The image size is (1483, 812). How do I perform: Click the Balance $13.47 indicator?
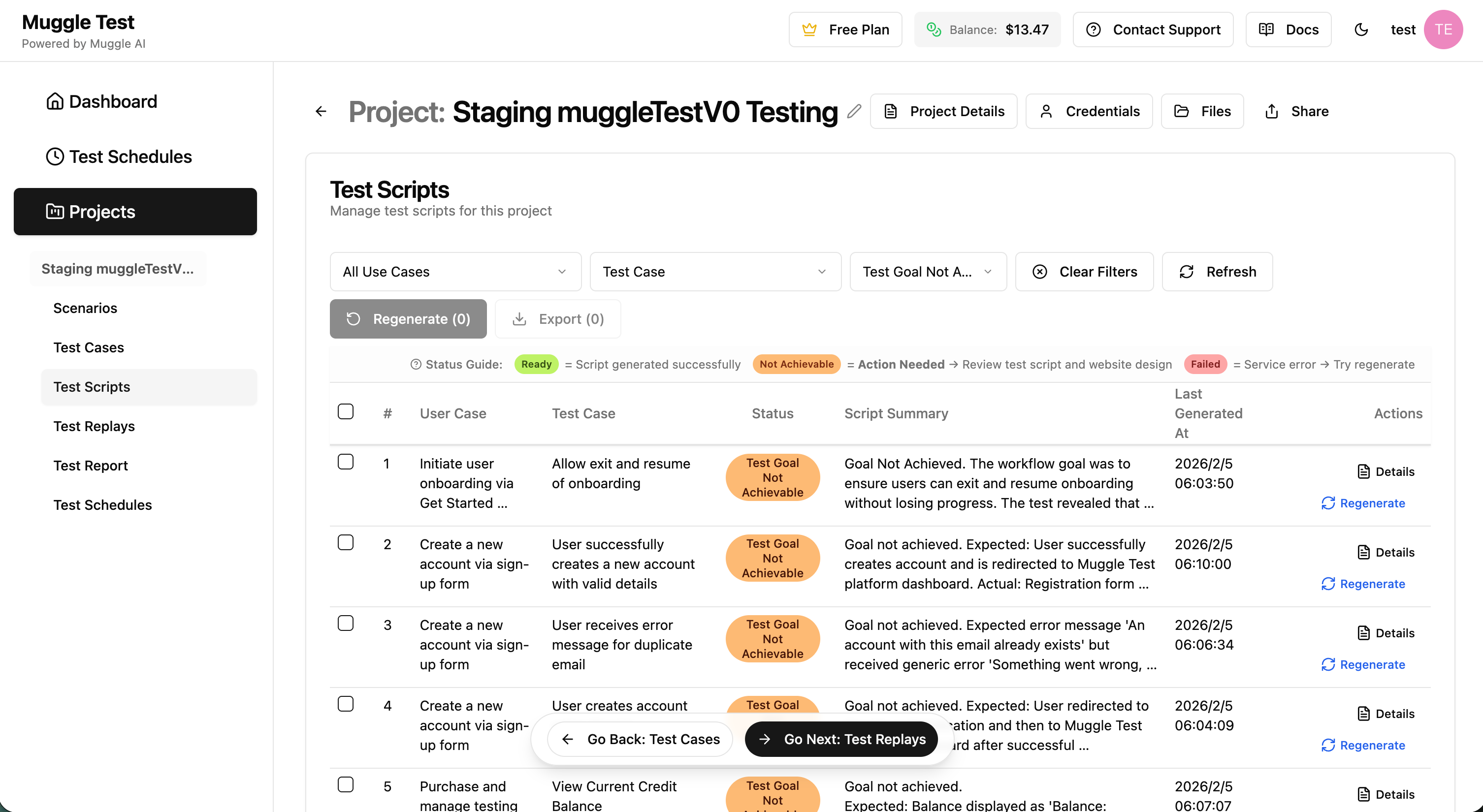pos(987,30)
